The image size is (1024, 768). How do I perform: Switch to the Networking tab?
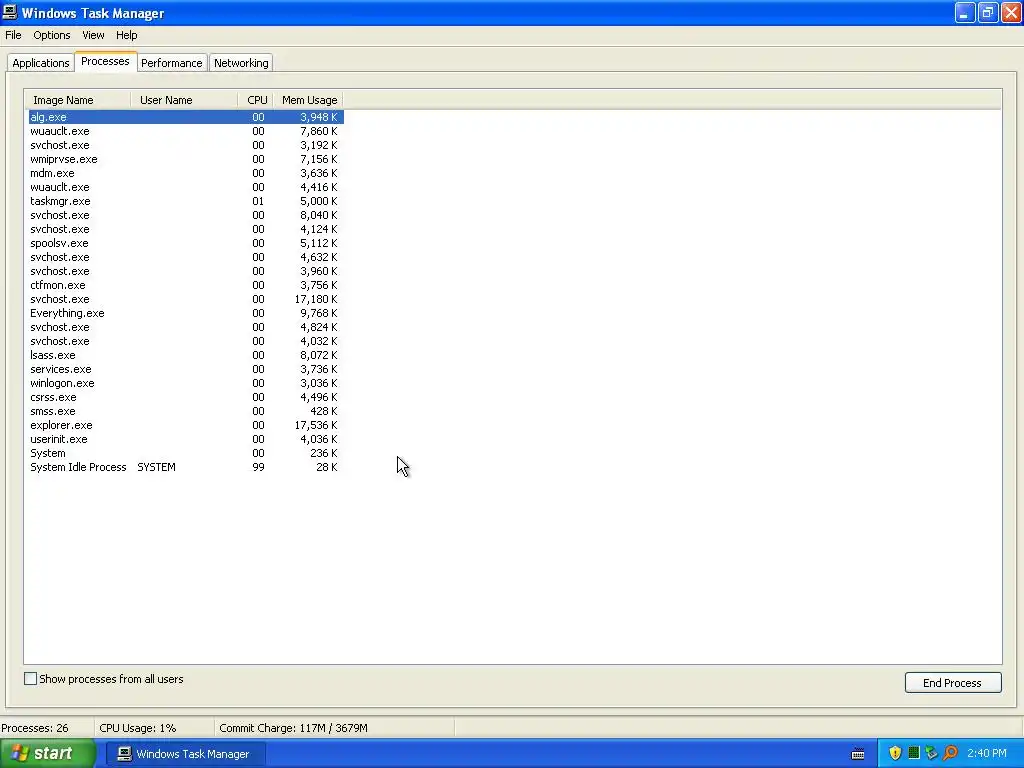click(241, 63)
